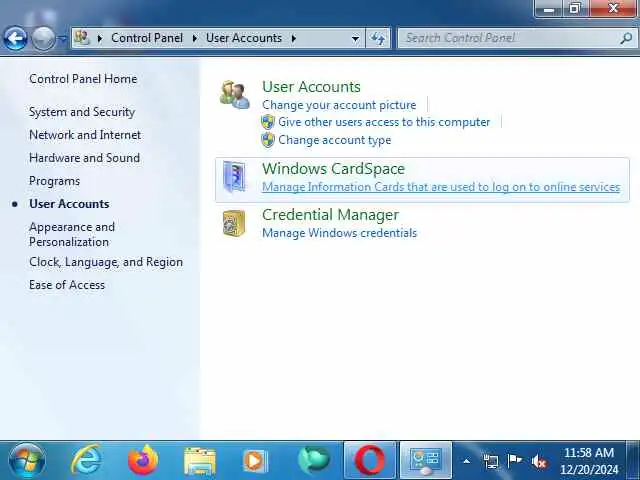Open Network and Internet category
The image size is (640, 480).
(x=85, y=135)
